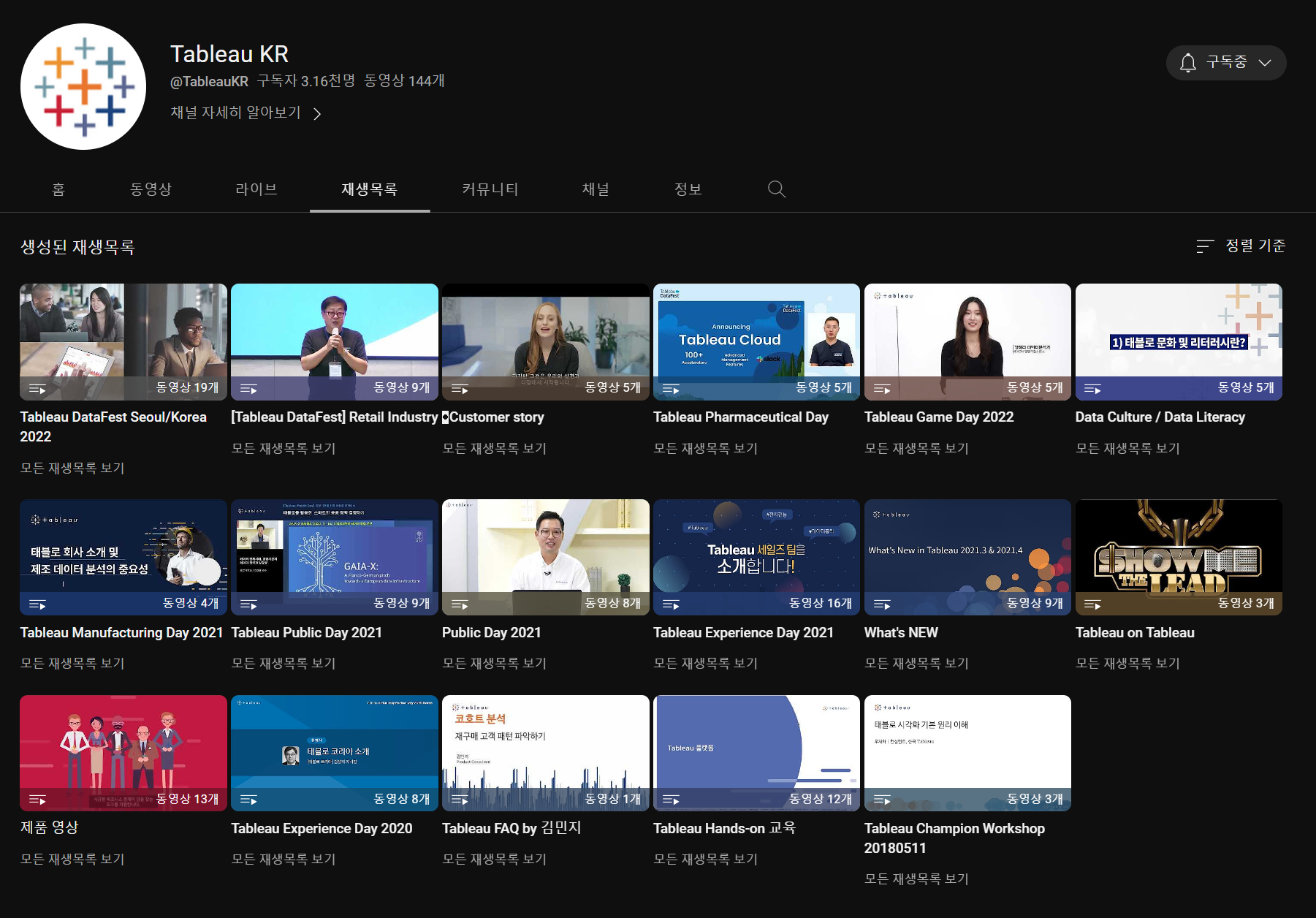Click playlist icon on Tableau Hands-on thumbnail
Screen dimensions: 1316x918
pos(671,800)
